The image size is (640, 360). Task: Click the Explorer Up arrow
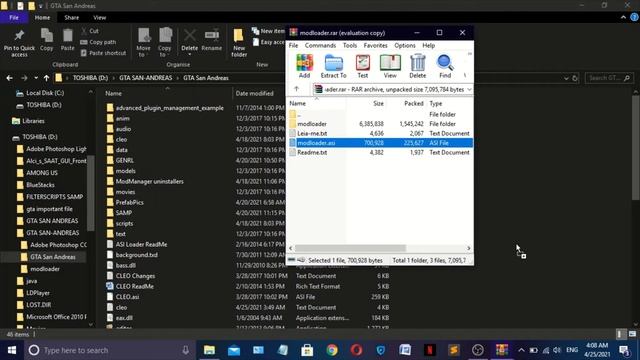click(x=47, y=78)
